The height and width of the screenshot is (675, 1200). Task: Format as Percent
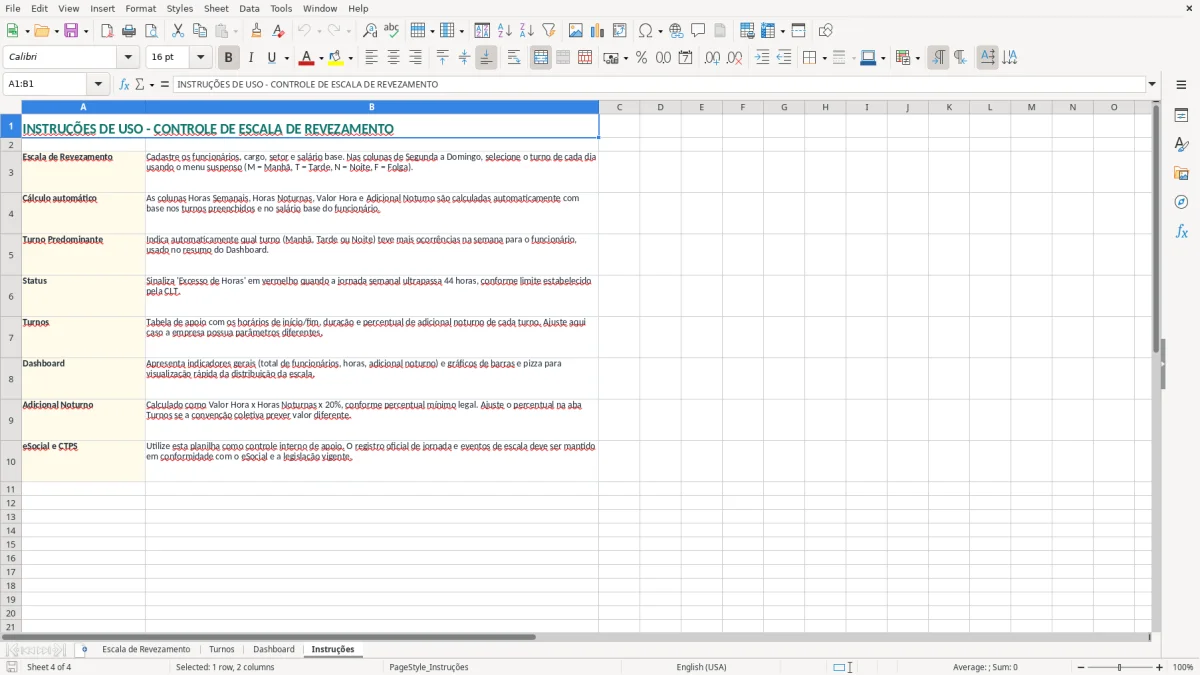click(641, 58)
